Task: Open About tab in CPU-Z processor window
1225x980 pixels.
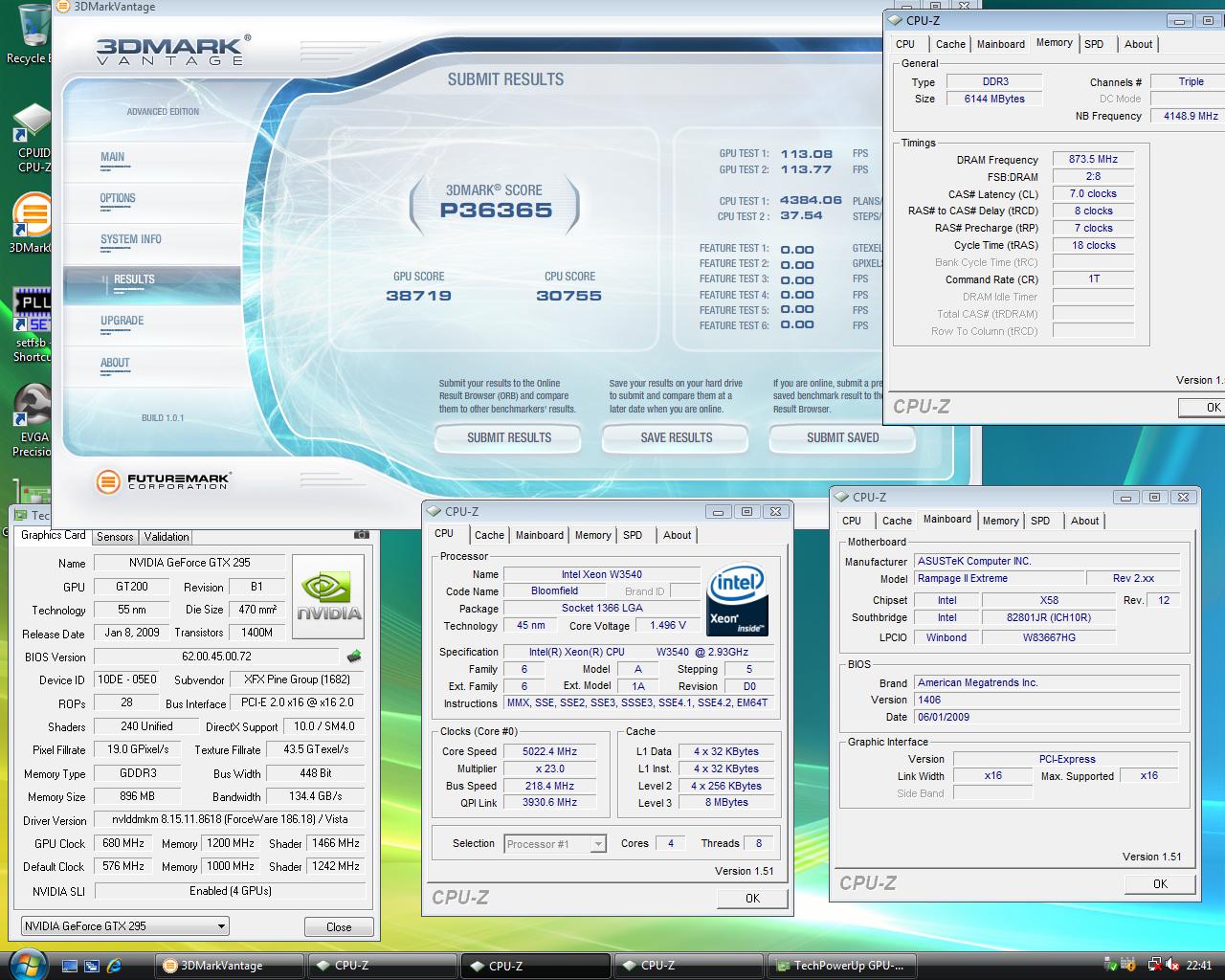Action: point(677,535)
